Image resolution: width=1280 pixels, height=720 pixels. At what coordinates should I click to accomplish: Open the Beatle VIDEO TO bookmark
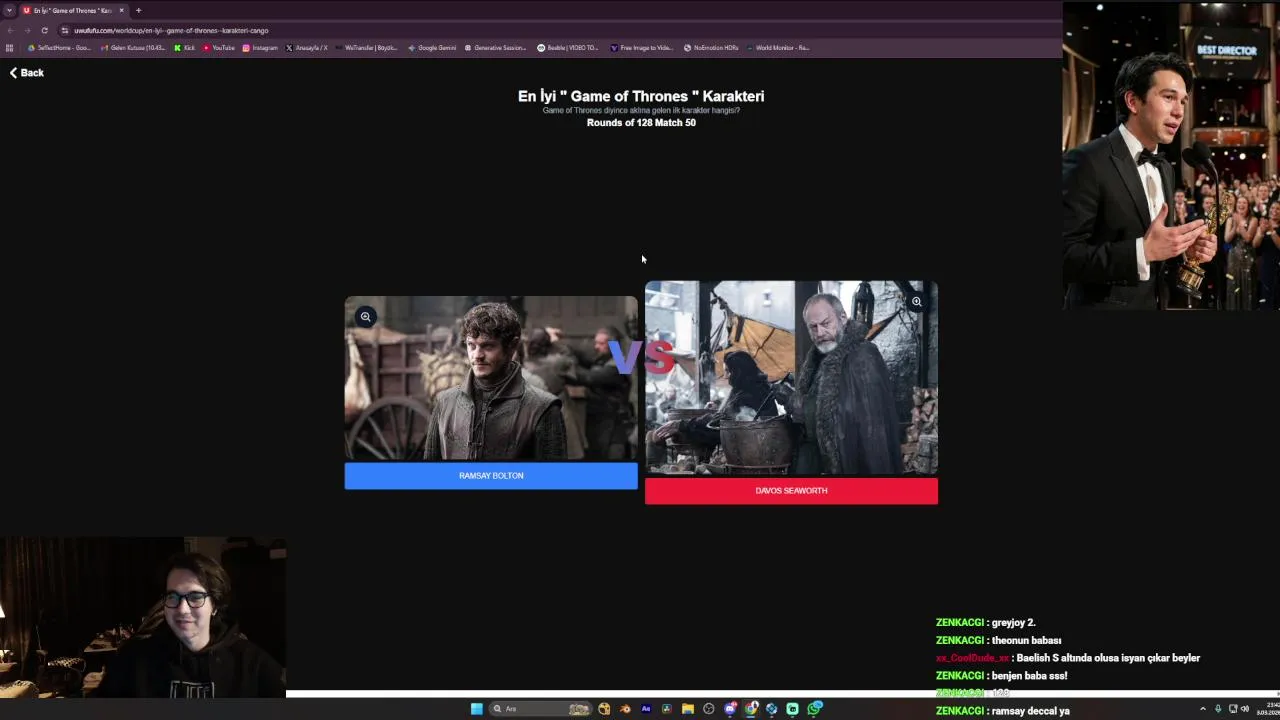point(568,47)
